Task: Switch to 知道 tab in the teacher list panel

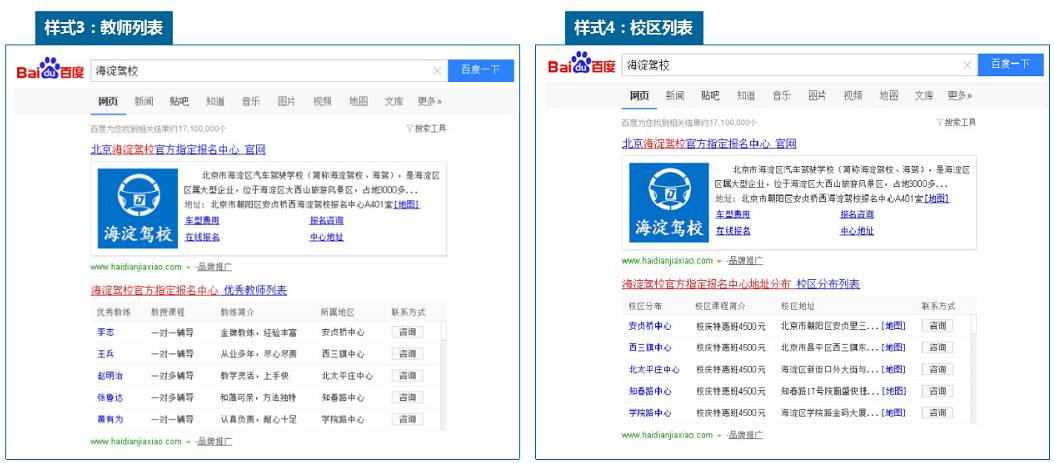Action: pyautogui.click(x=215, y=101)
